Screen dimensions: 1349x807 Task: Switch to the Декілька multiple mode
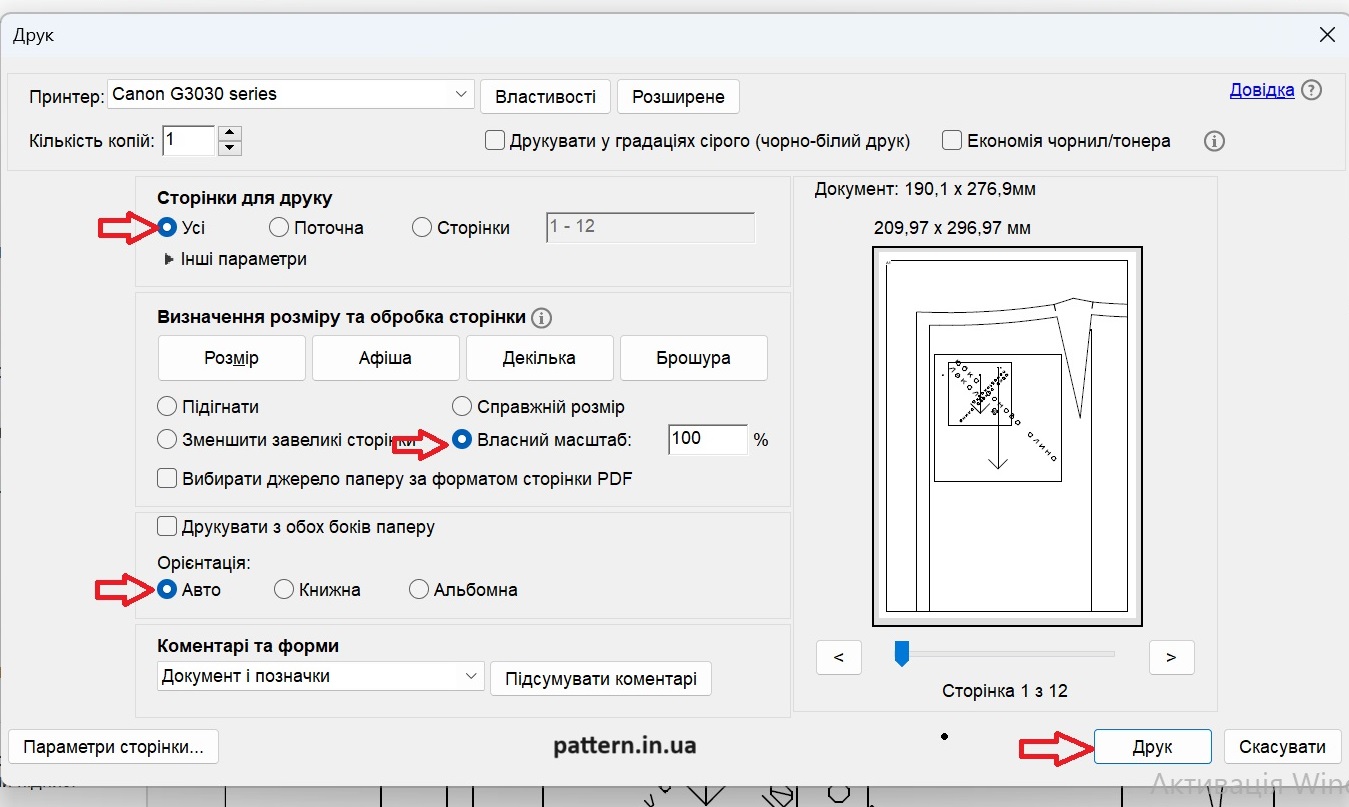point(540,358)
